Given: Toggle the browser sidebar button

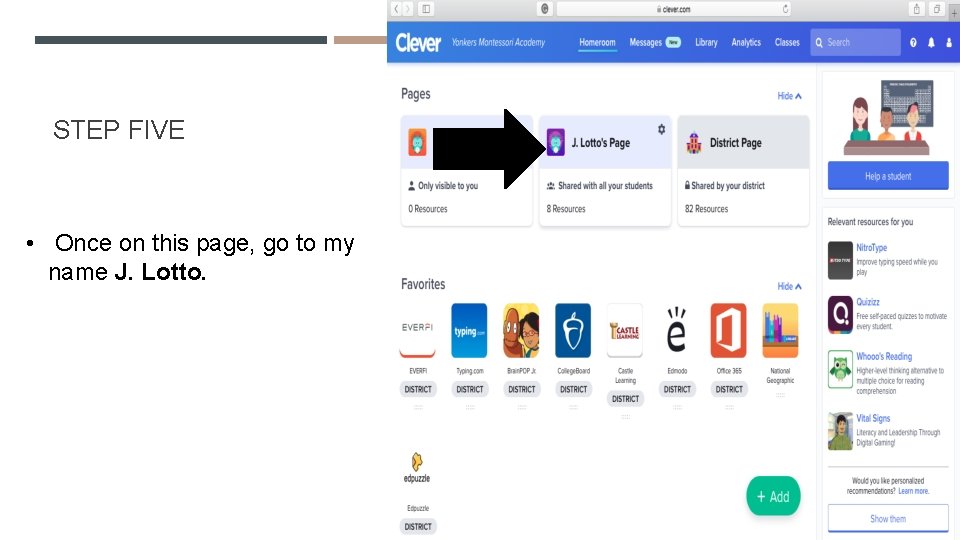Looking at the screenshot, I should [x=426, y=9].
